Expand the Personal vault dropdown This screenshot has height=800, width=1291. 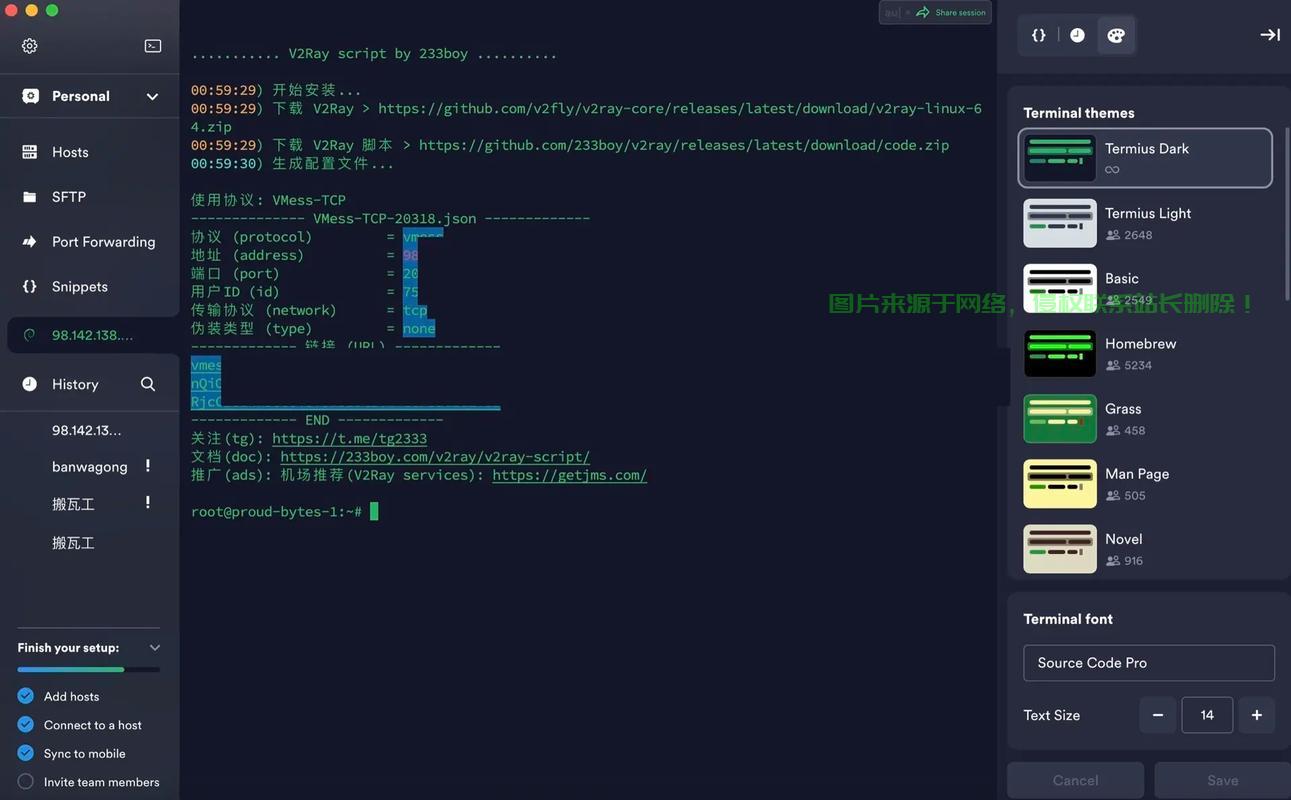152,96
